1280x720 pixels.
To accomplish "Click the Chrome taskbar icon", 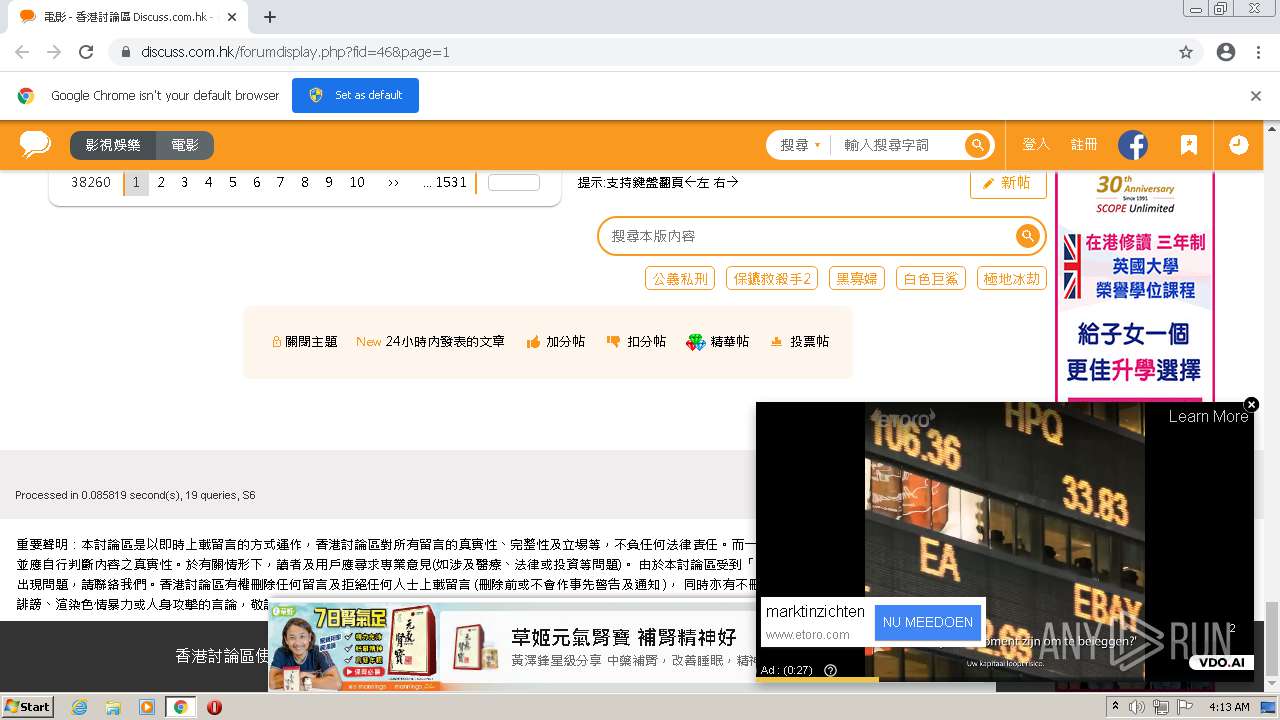I will (x=181, y=707).
